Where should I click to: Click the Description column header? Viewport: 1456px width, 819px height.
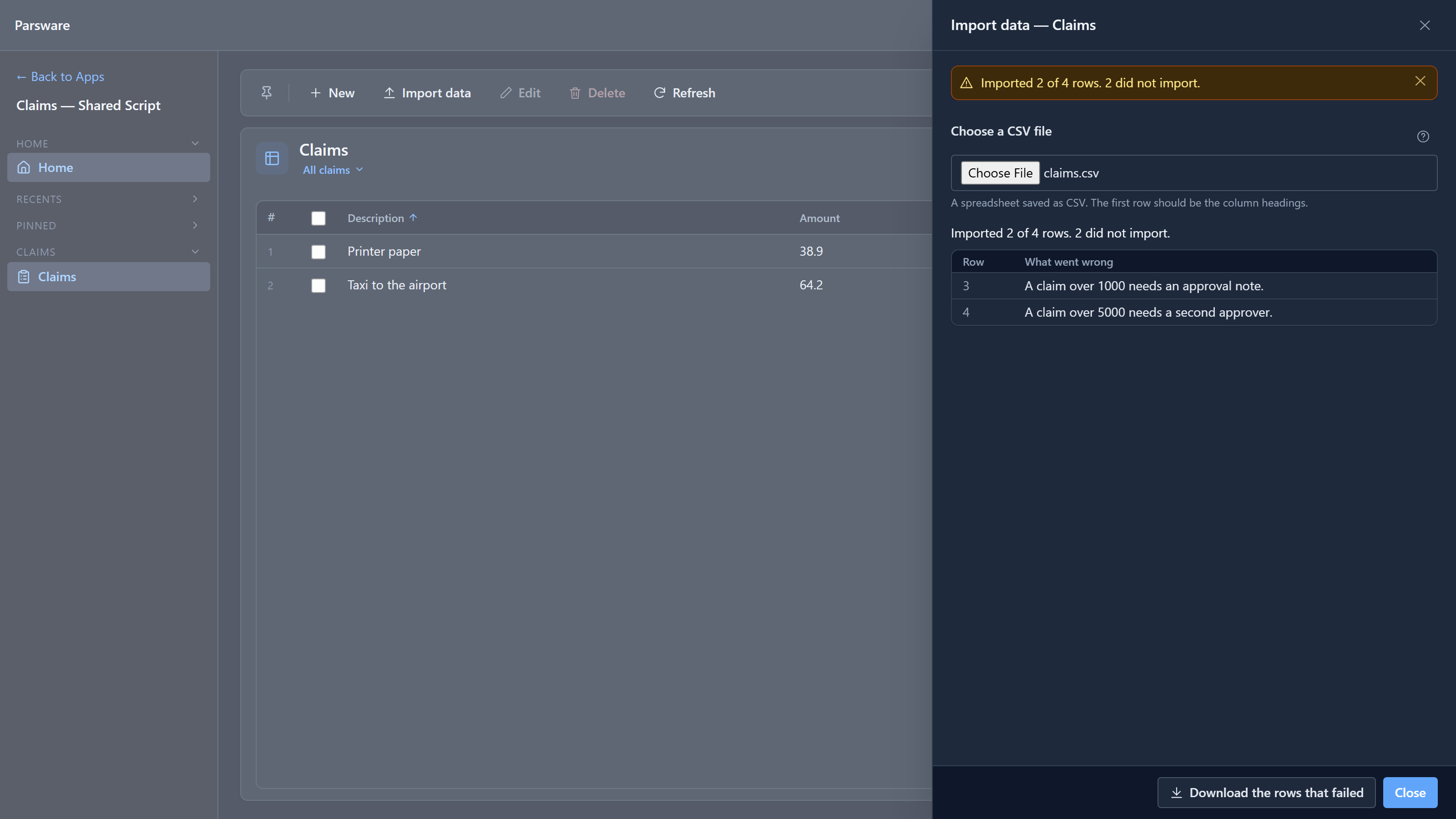(375, 218)
